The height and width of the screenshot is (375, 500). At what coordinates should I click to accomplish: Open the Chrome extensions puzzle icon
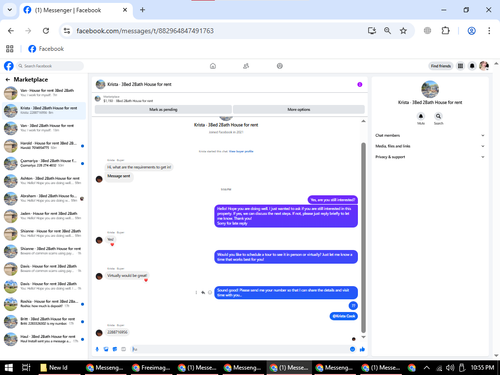[446, 31]
